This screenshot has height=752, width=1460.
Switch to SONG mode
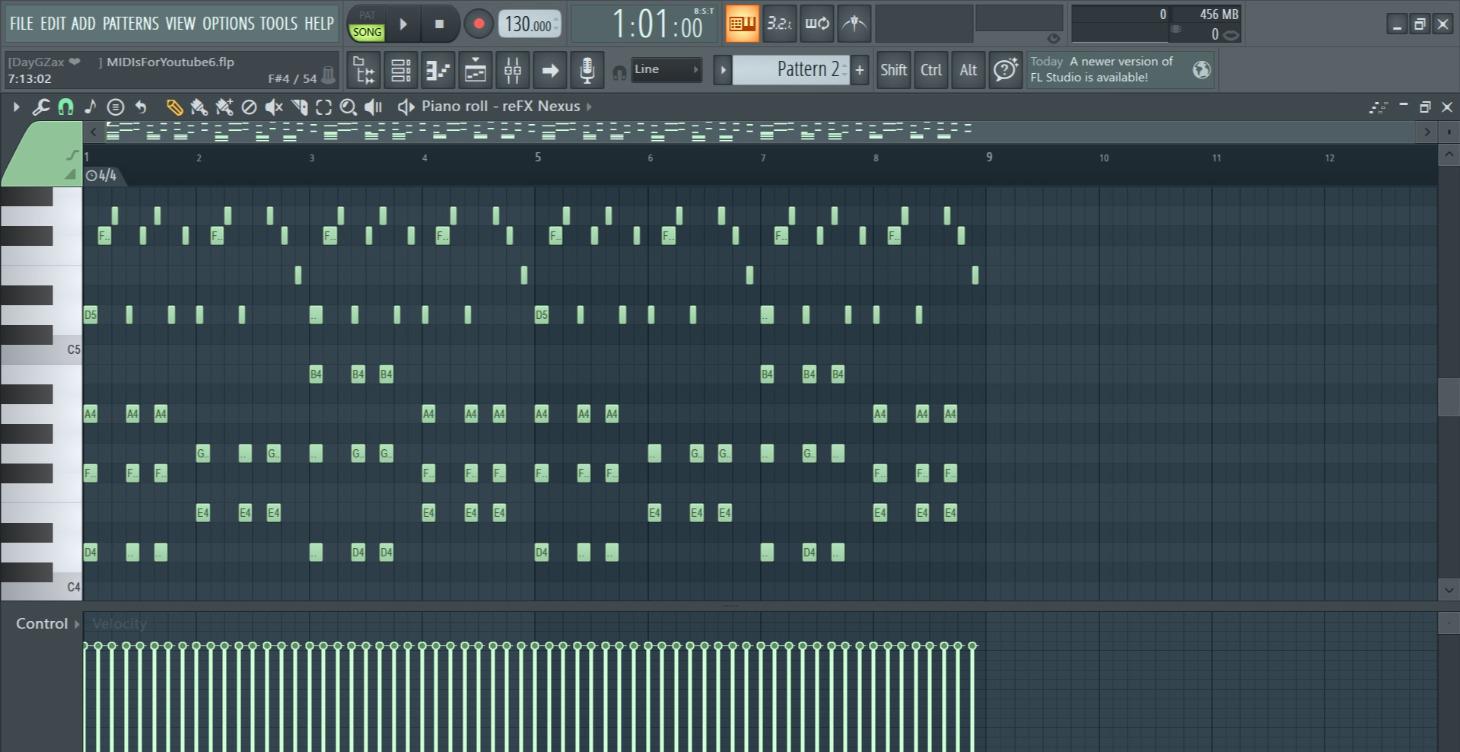(x=367, y=32)
